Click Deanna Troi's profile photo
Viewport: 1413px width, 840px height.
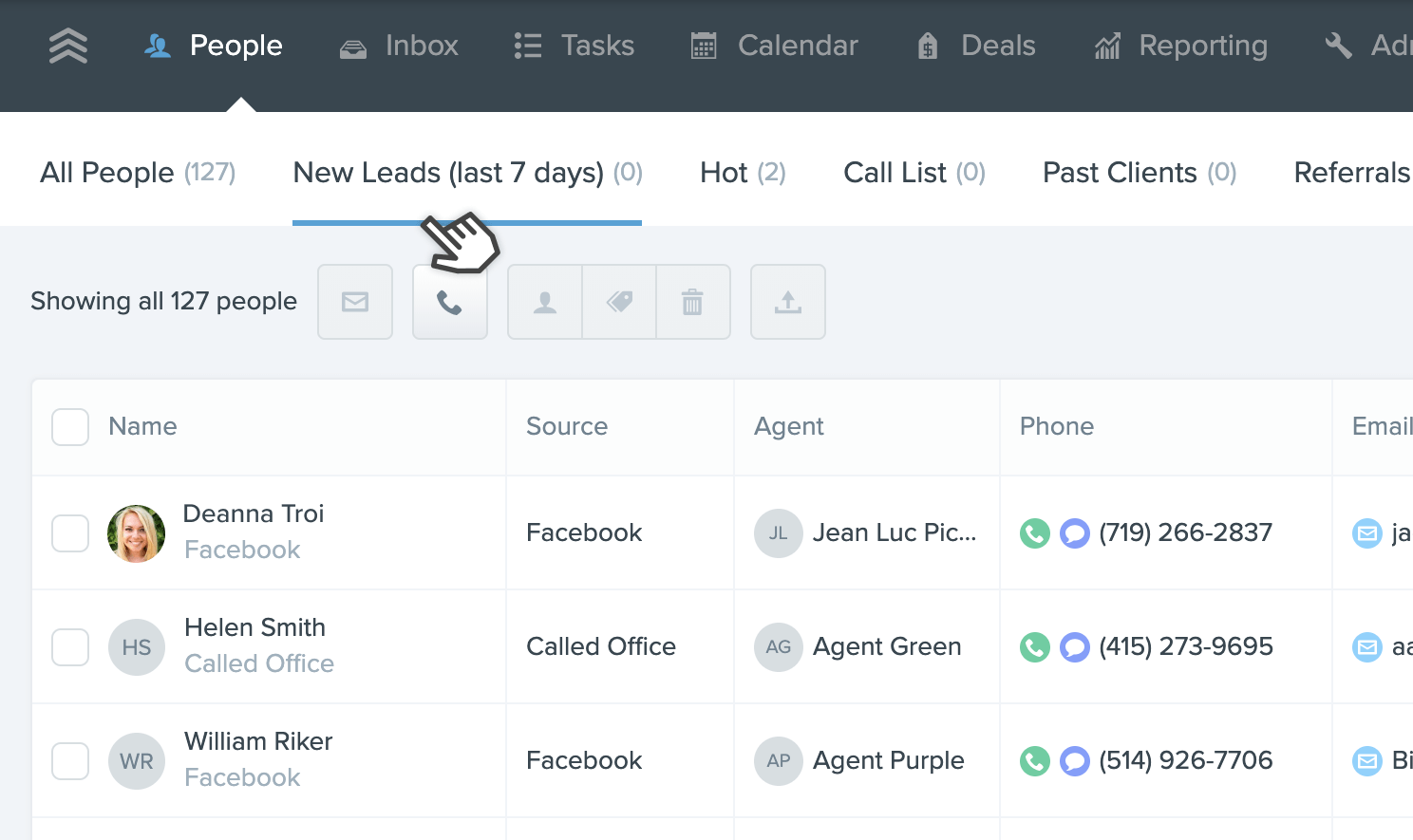[x=137, y=533]
